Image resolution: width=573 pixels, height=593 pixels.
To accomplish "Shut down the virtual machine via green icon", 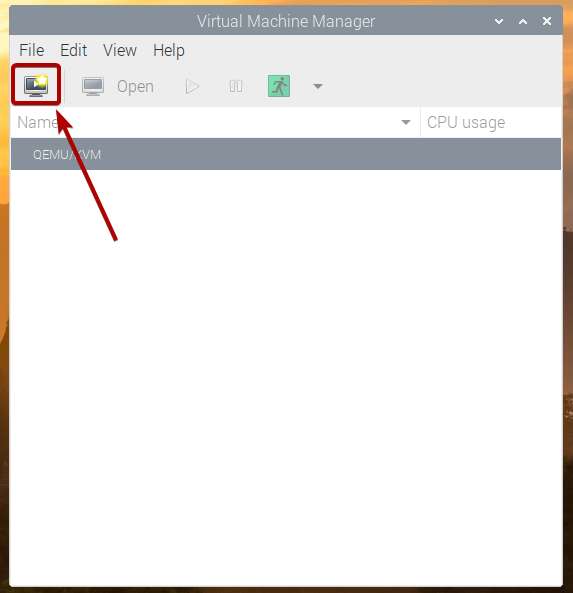I will coord(279,86).
